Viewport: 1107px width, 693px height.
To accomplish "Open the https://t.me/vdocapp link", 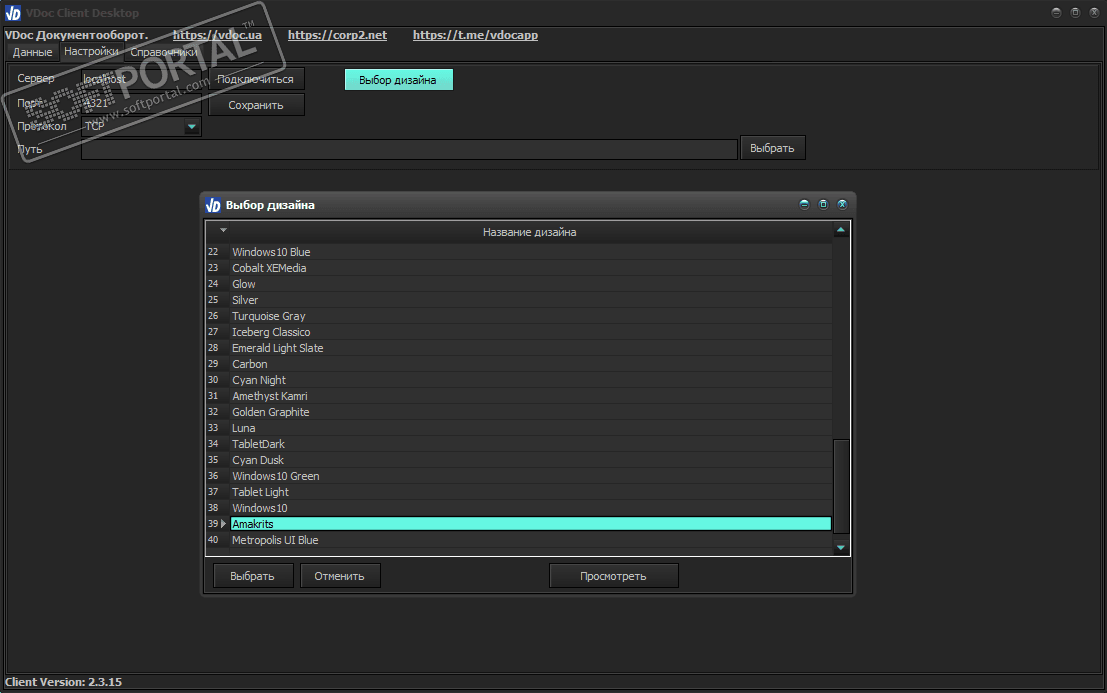I will pyautogui.click(x=475, y=35).
